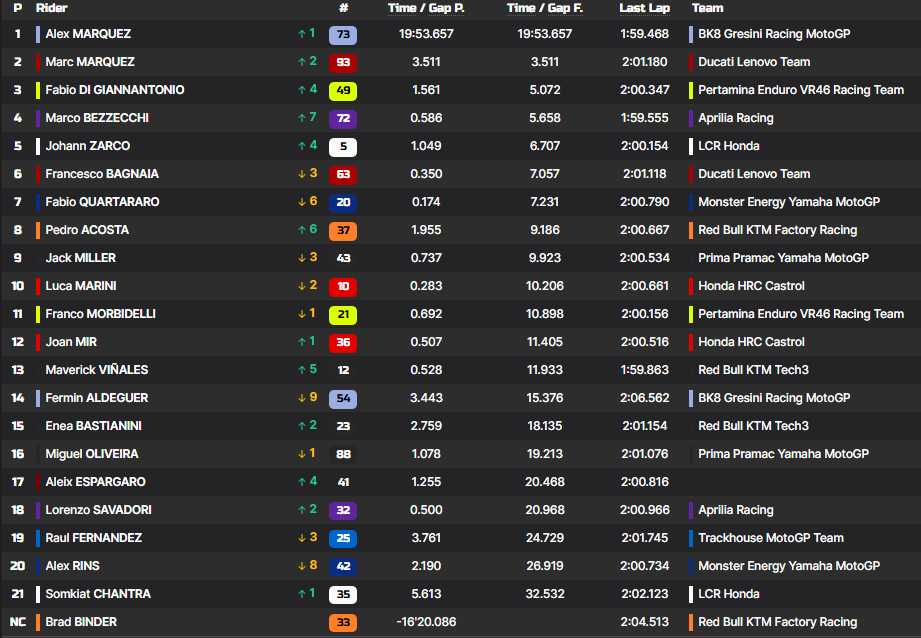The image size is (921, 638).
Task: Click green up arrow beside Bezzecchi
Action: coord(301,118)
